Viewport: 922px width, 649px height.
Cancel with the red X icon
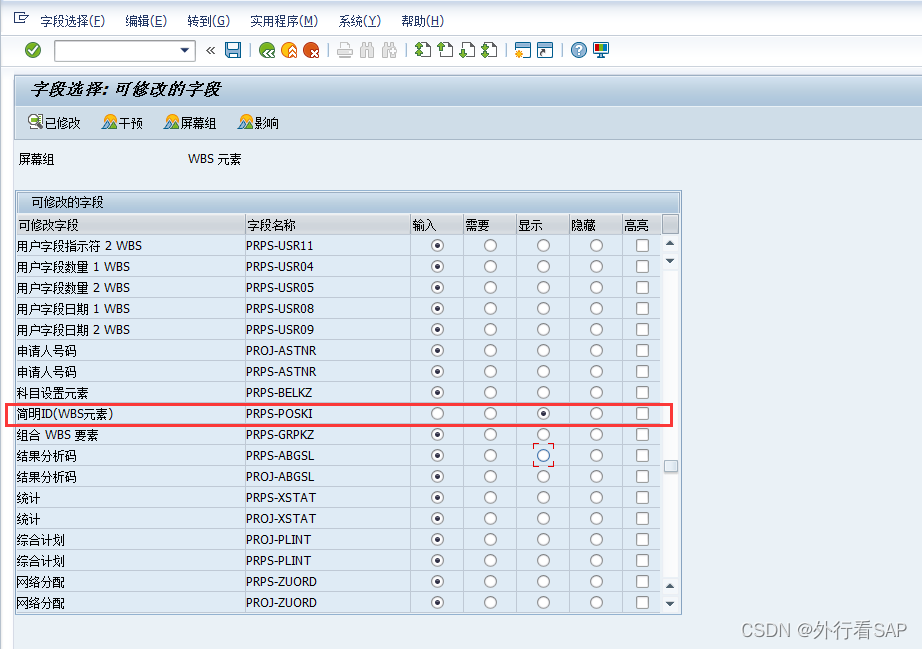click(x=311, y=51)
